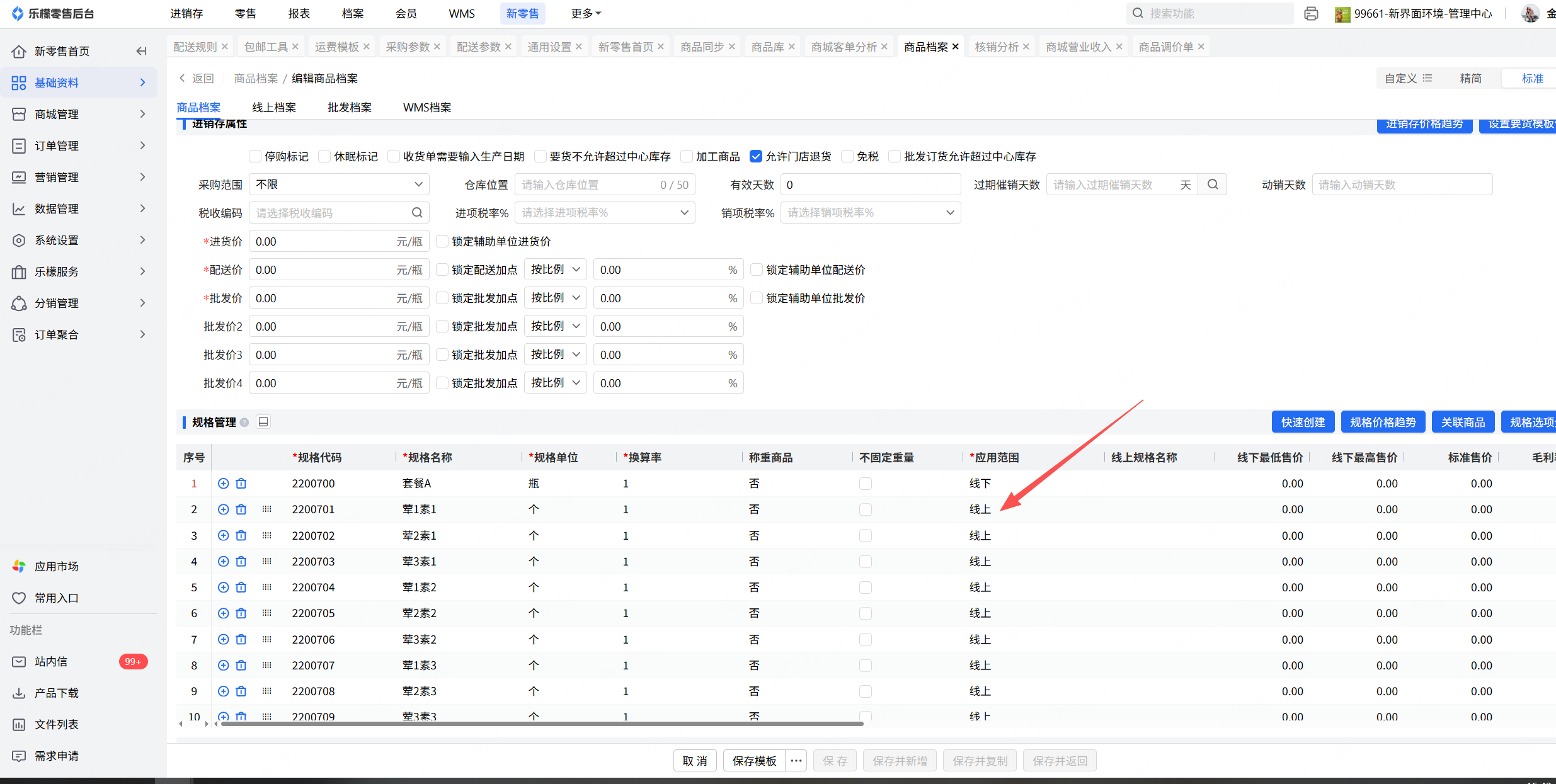The height and width of the screenshot is (784, 1556).
Task: Click the 进货价 input field
Action: (x=323, y=241)
